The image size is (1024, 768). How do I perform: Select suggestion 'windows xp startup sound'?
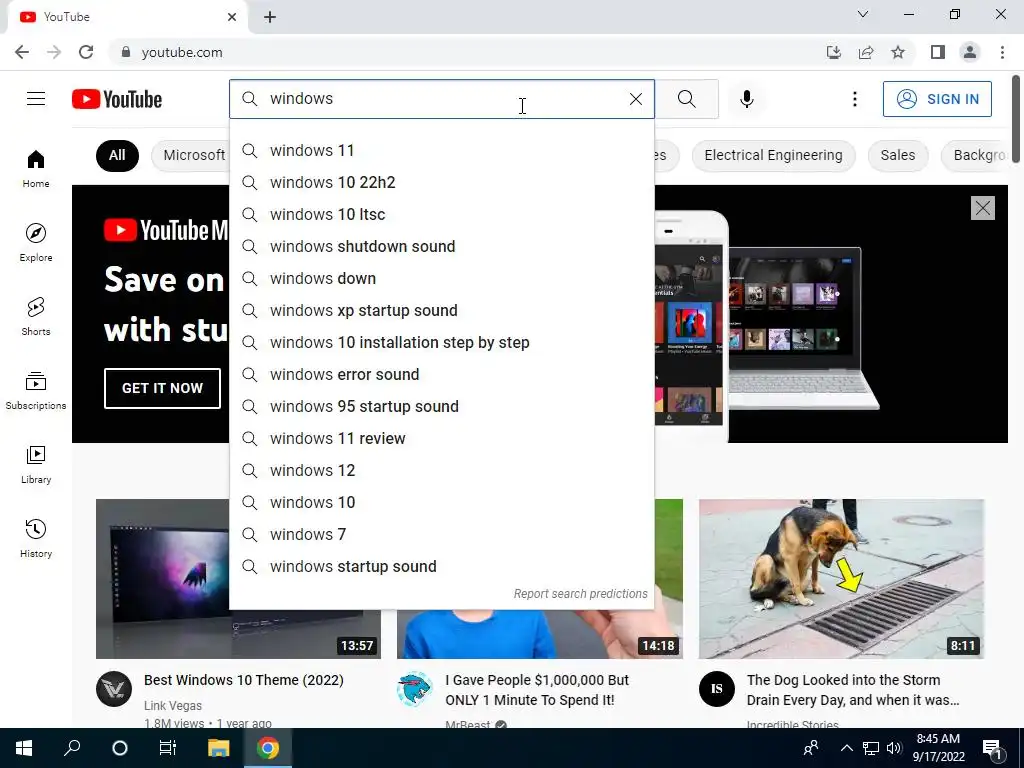point(441,310)
